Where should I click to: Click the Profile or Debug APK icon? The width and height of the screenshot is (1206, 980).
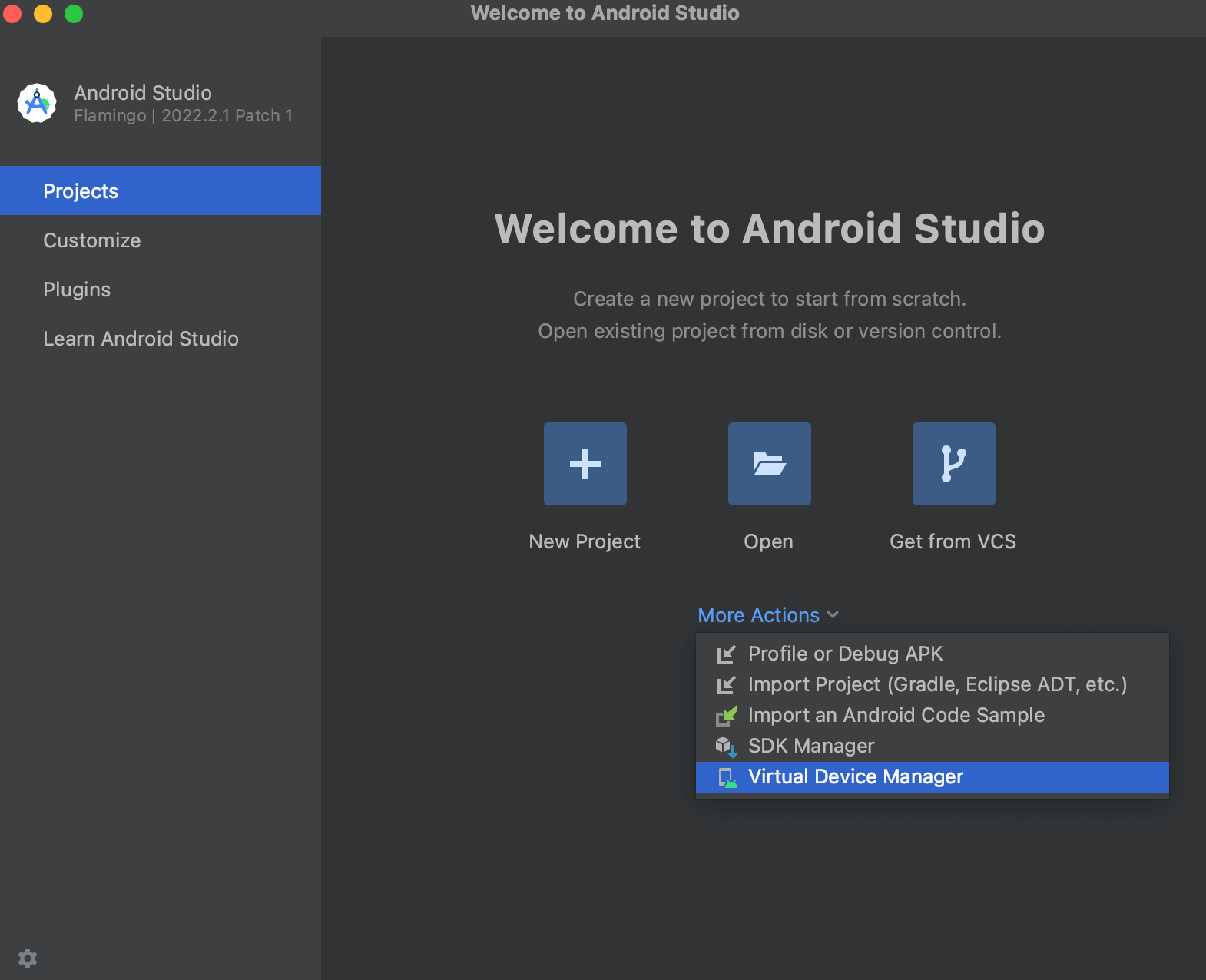click(726, 654)
